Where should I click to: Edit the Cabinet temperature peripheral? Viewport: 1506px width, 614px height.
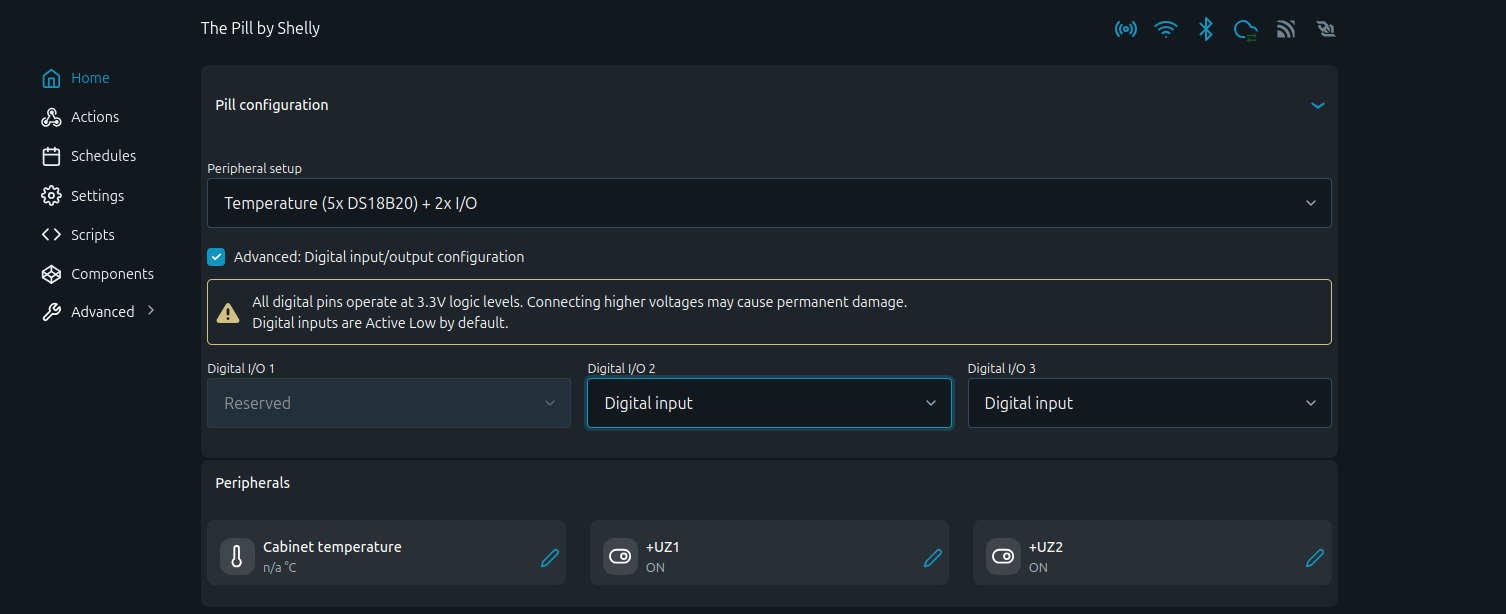click(x=550, y=557)
